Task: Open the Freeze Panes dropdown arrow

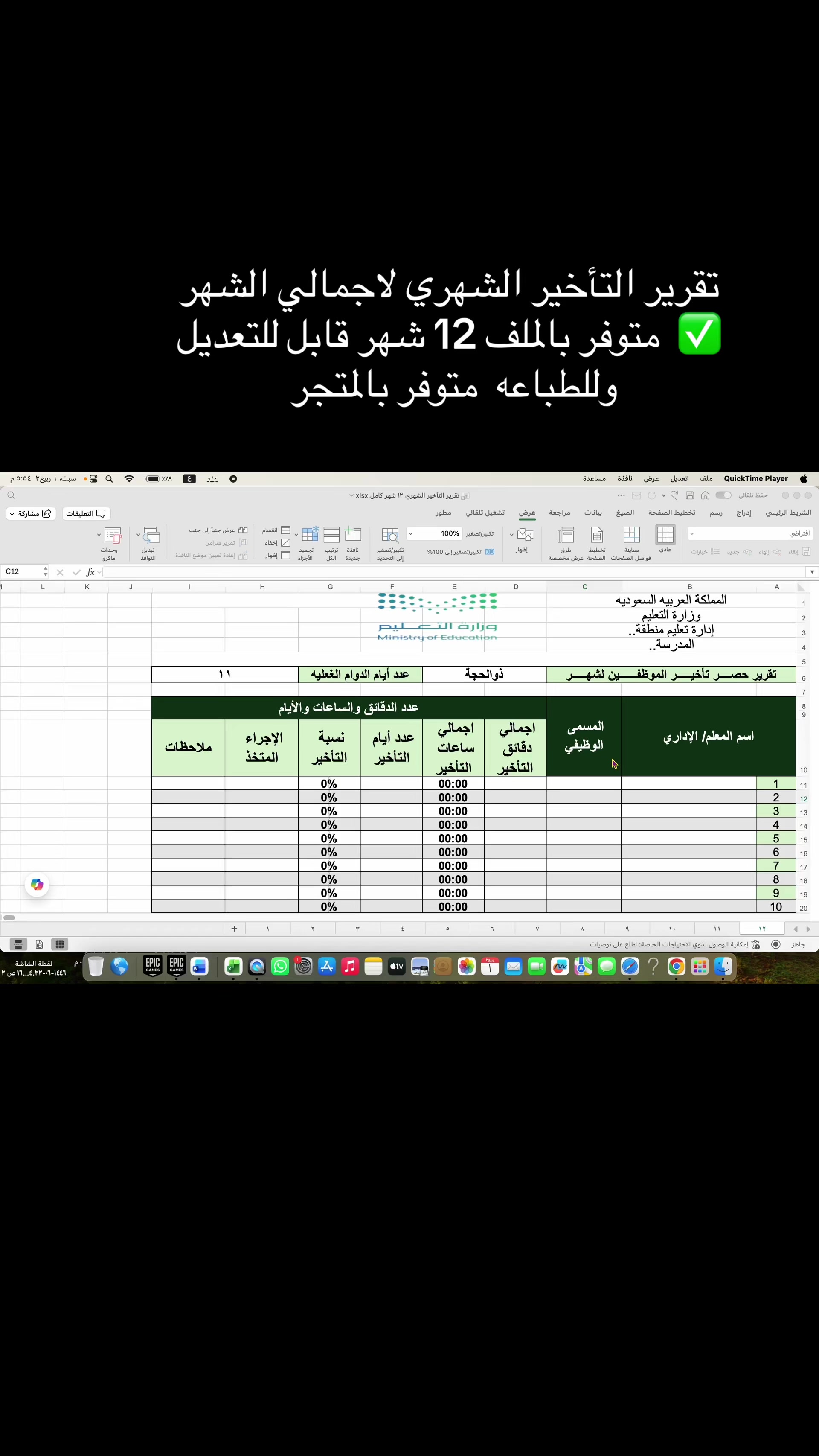Action: point(296,535)
